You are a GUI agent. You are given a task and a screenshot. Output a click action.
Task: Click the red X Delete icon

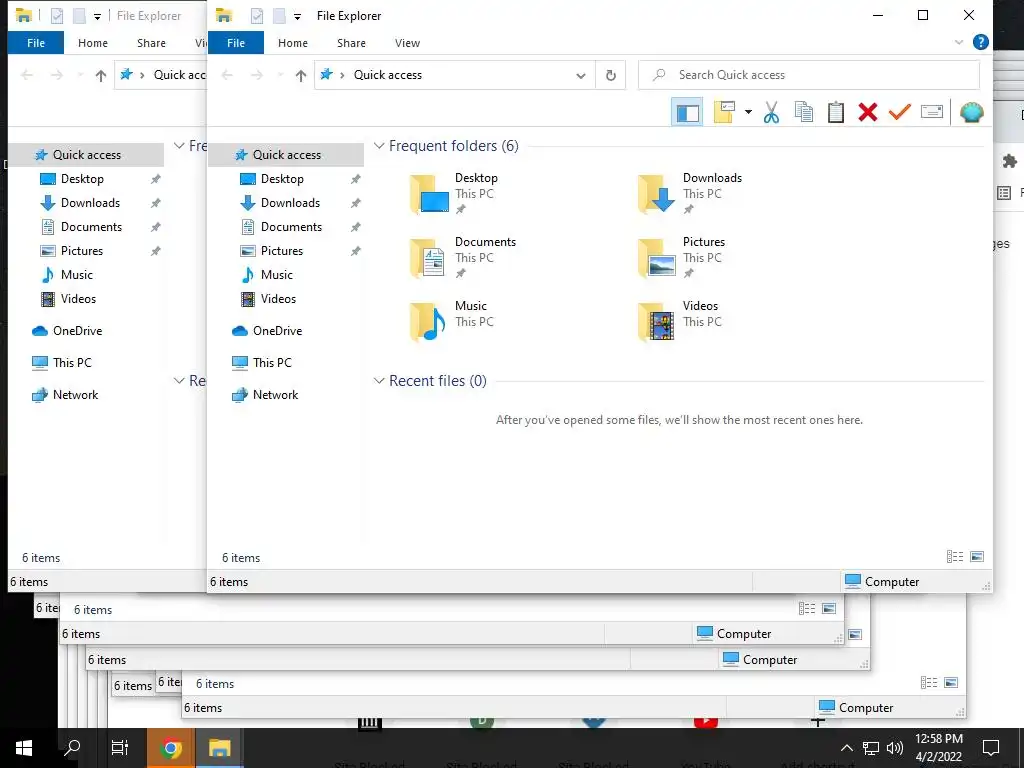[867, 112]
